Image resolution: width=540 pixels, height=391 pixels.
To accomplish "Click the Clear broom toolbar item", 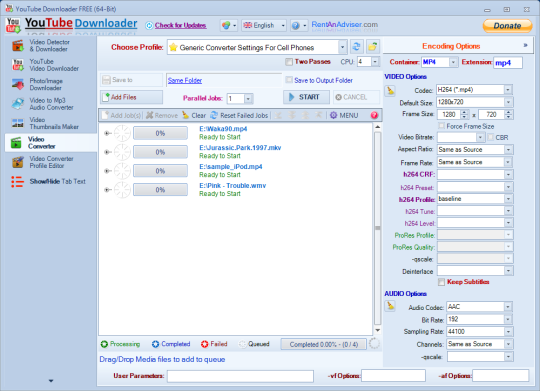I will (x=194, y=115).
